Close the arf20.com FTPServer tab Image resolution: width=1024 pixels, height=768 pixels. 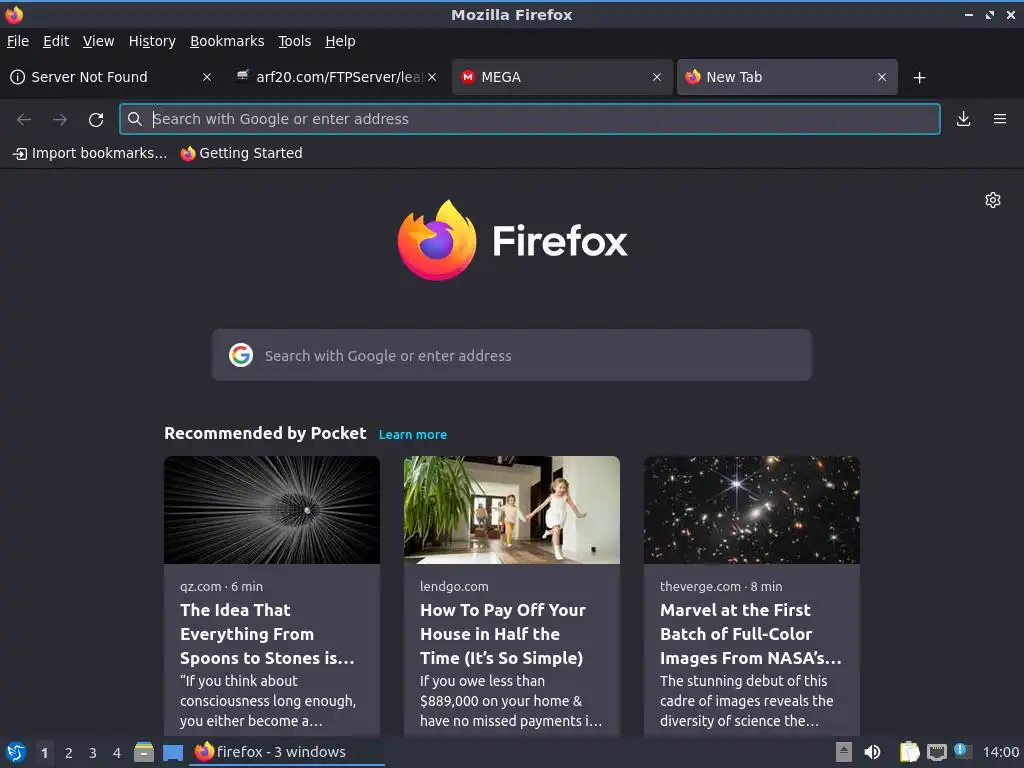432,77
